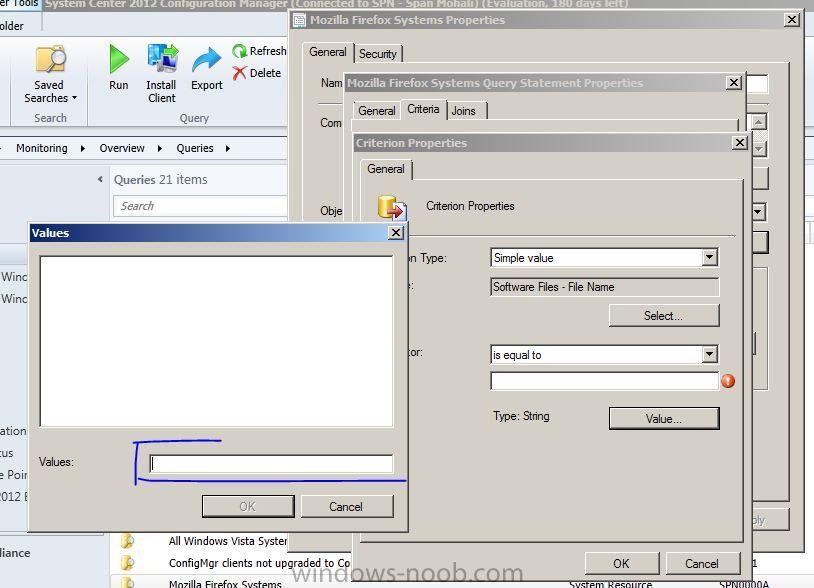Select the Criteria tab
Viewport: 814px width, 588px height.
423,109
